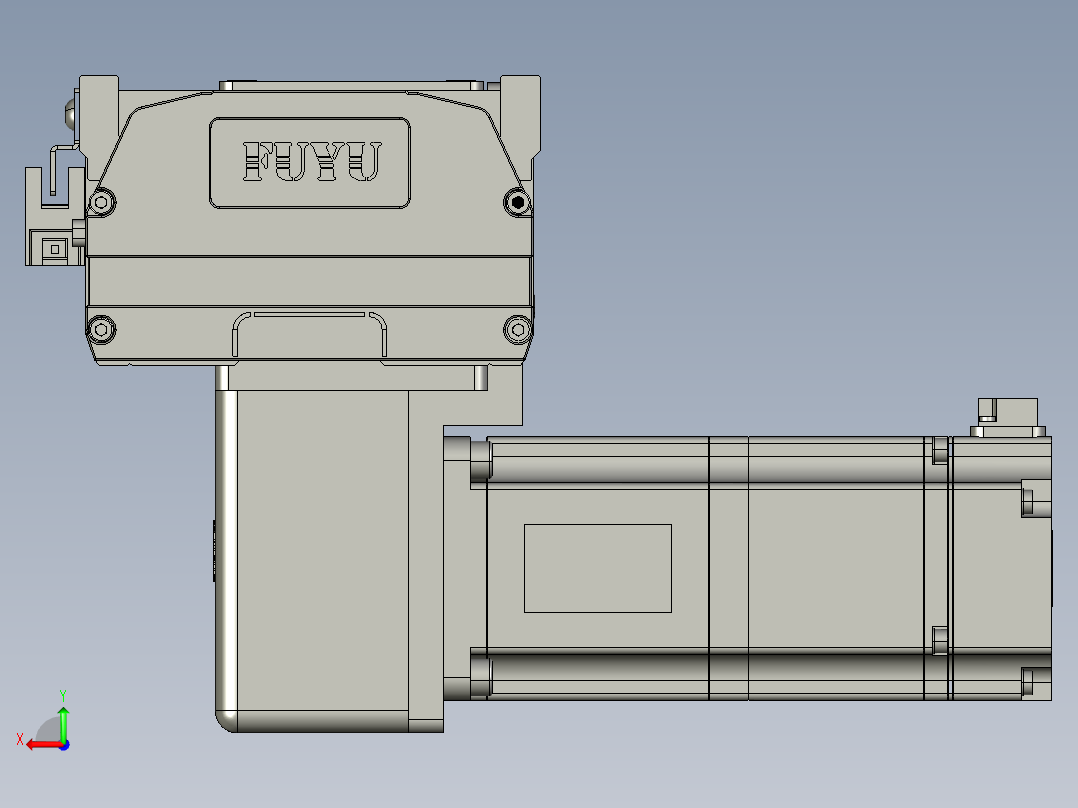This screenshot has height=808, width=1078.
Task: Select the tall vertical housing below the slider
Action: click(x=329, y=561)
